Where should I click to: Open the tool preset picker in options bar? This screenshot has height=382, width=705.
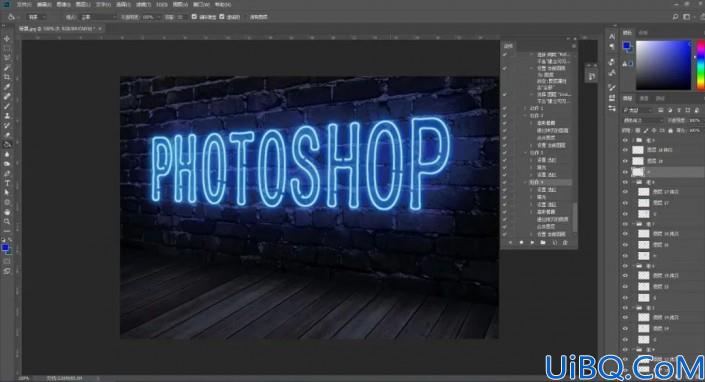click(13, 17)
